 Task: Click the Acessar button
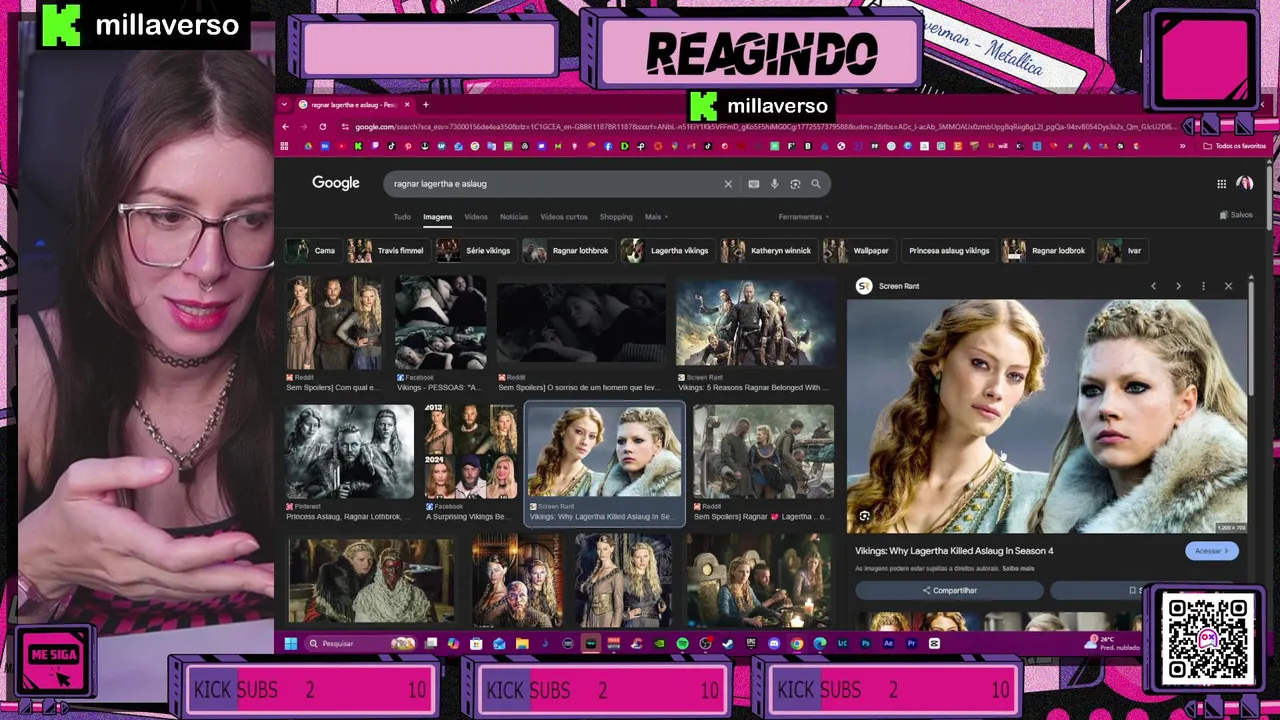1212,551
